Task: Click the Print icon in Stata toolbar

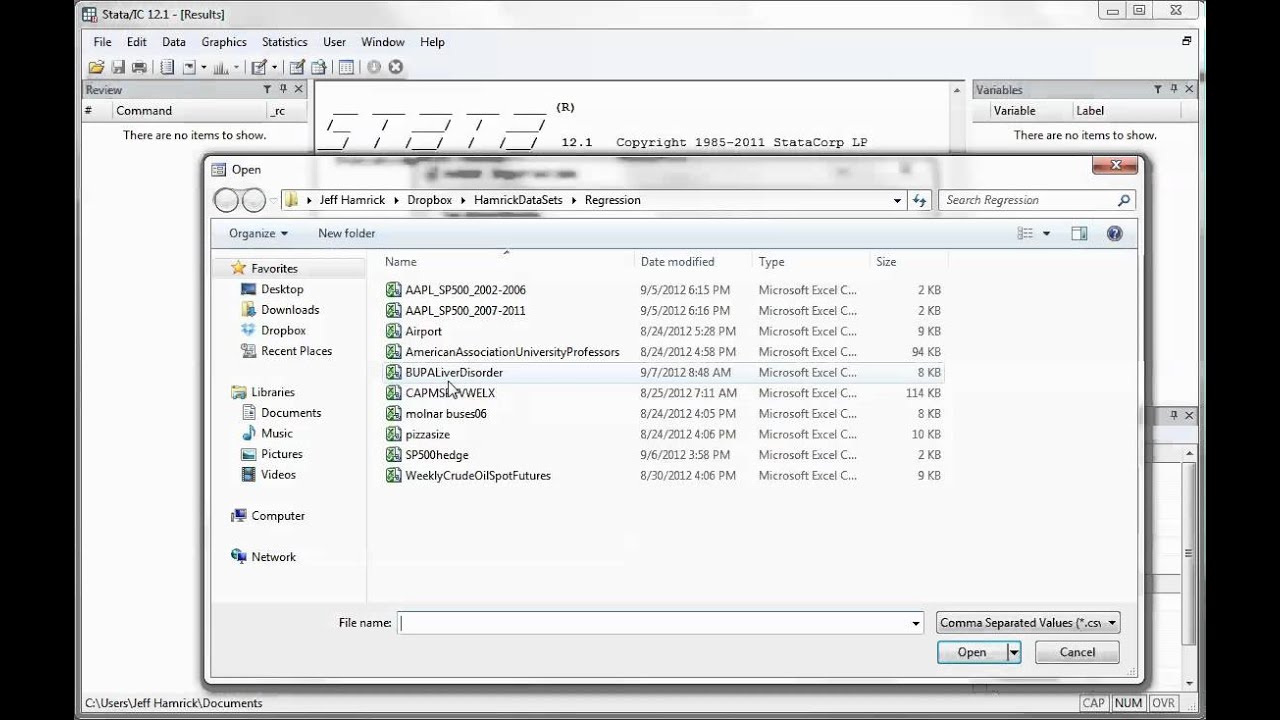Action: pos(139,67)
